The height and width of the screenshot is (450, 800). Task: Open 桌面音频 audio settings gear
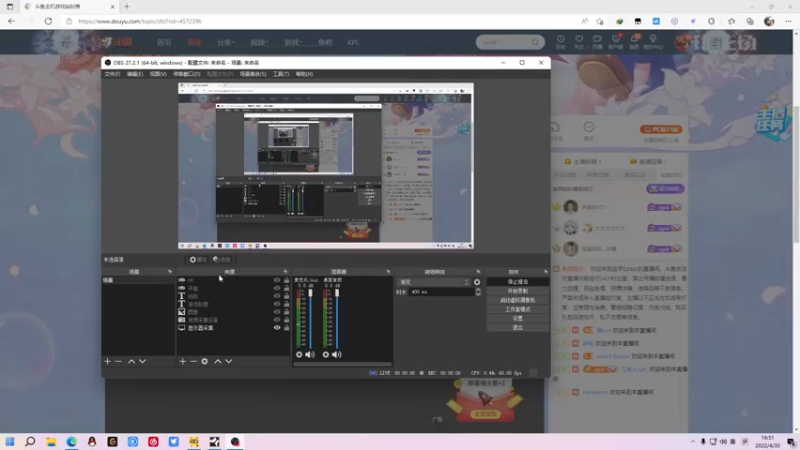coord(326,354)
